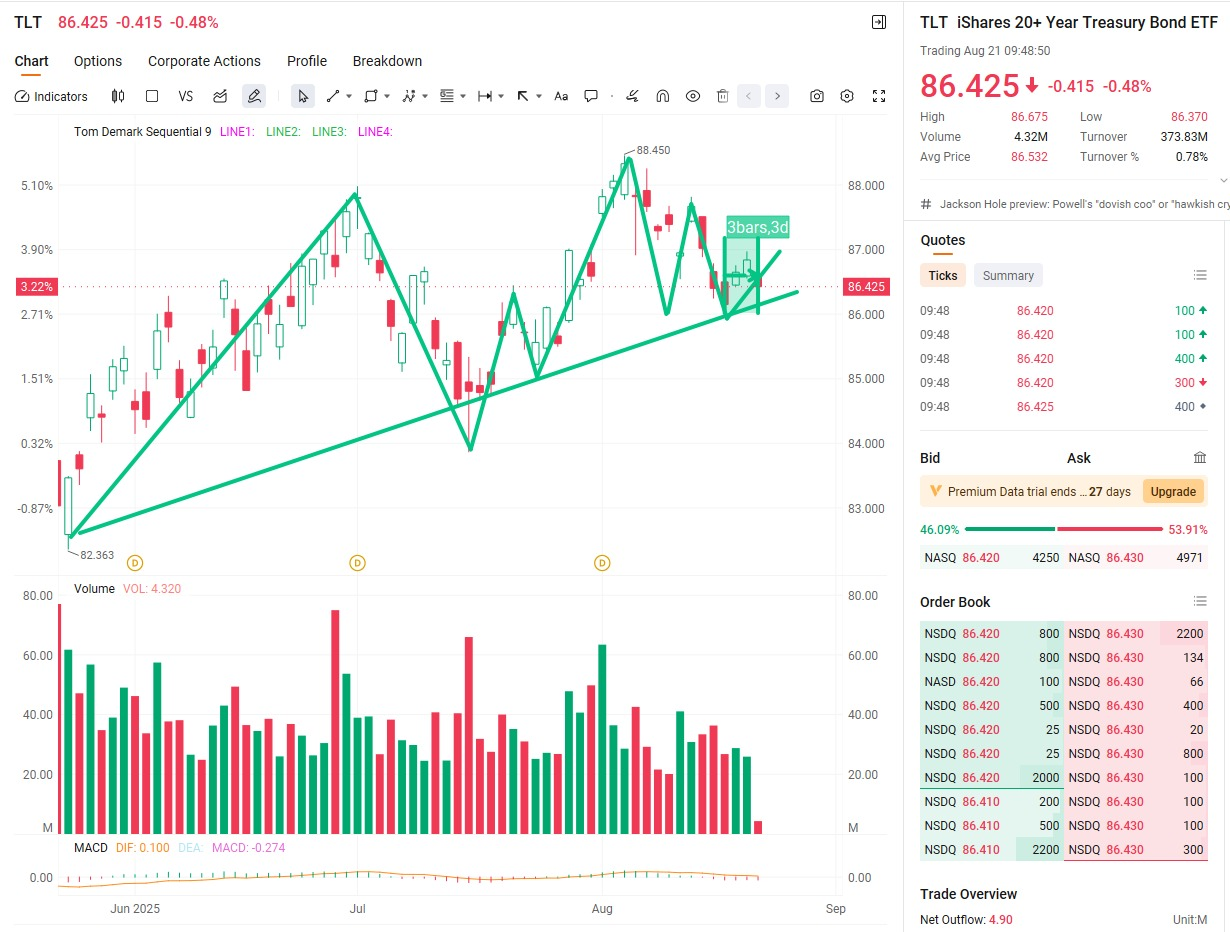Click the 86.425 current price tag

coord(866,287)
